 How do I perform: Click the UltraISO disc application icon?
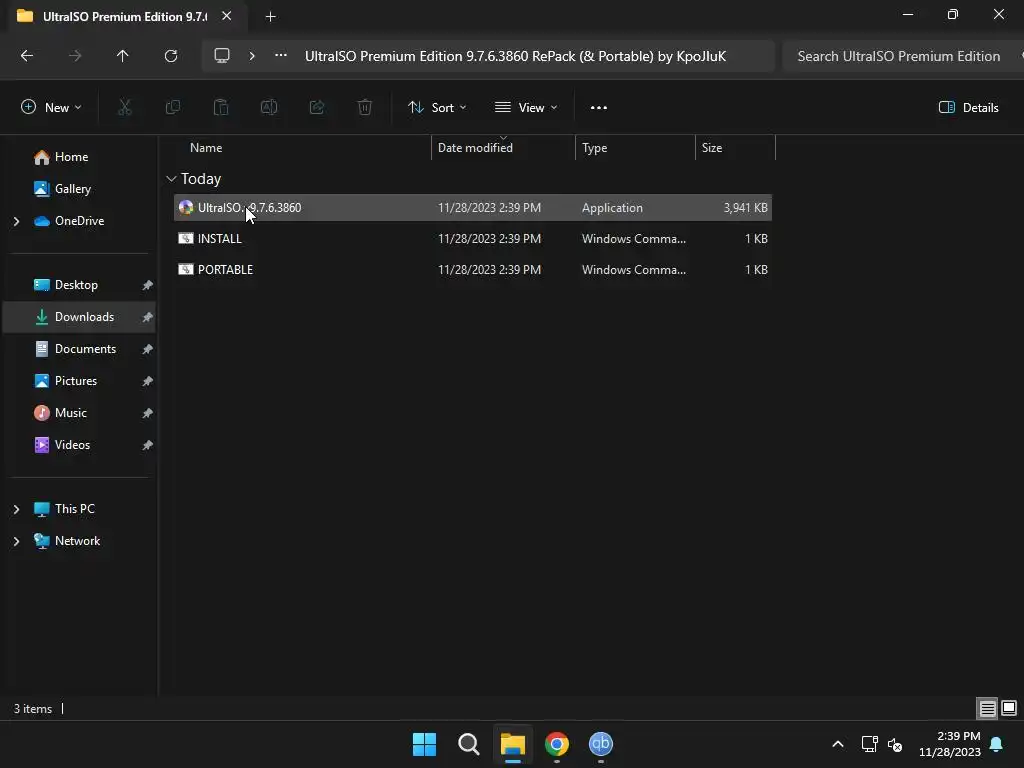(186, 208)
